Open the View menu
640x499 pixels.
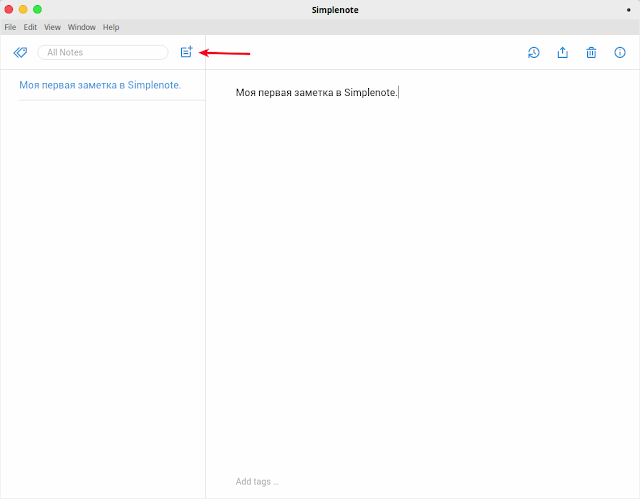52,27
